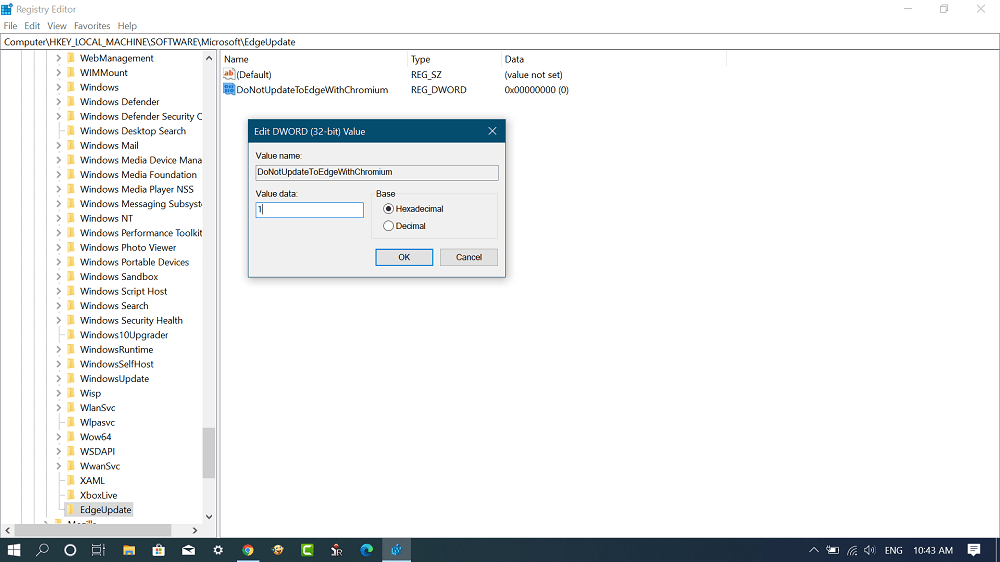Select the Windows Security Health key

click(x=131, y=320)
